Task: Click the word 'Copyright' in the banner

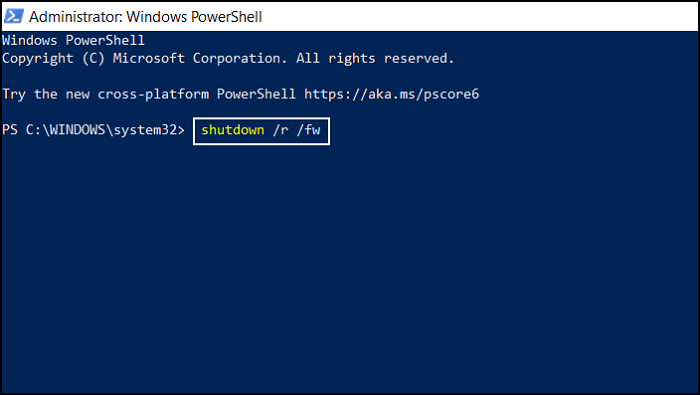Action: [x=38, y=58]
